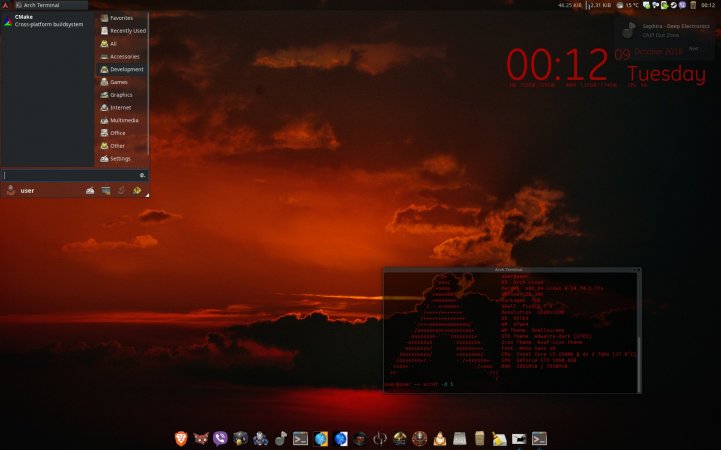This screenshot has width=721, height=450.
Task: Click the large 00:12 desktop clock
Action: (x=557, y=65)
